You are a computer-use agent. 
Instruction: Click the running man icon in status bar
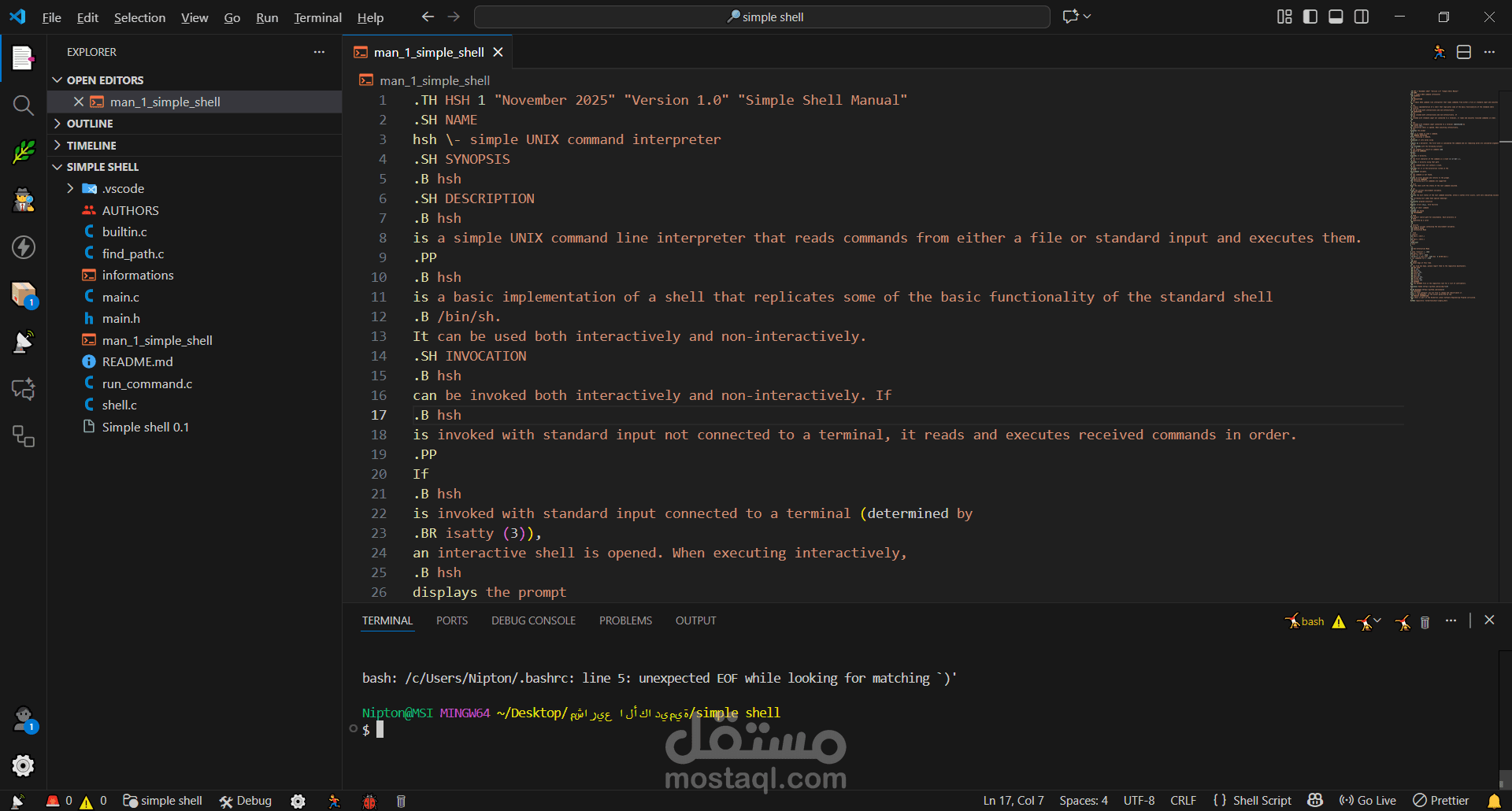pyautogui.click(x=334, y=801)
